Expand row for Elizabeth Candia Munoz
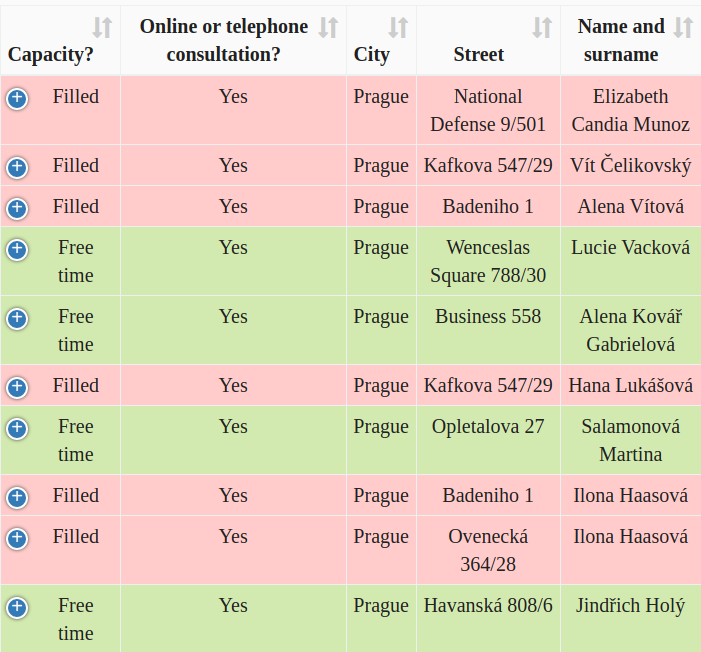 click(17, 98)
